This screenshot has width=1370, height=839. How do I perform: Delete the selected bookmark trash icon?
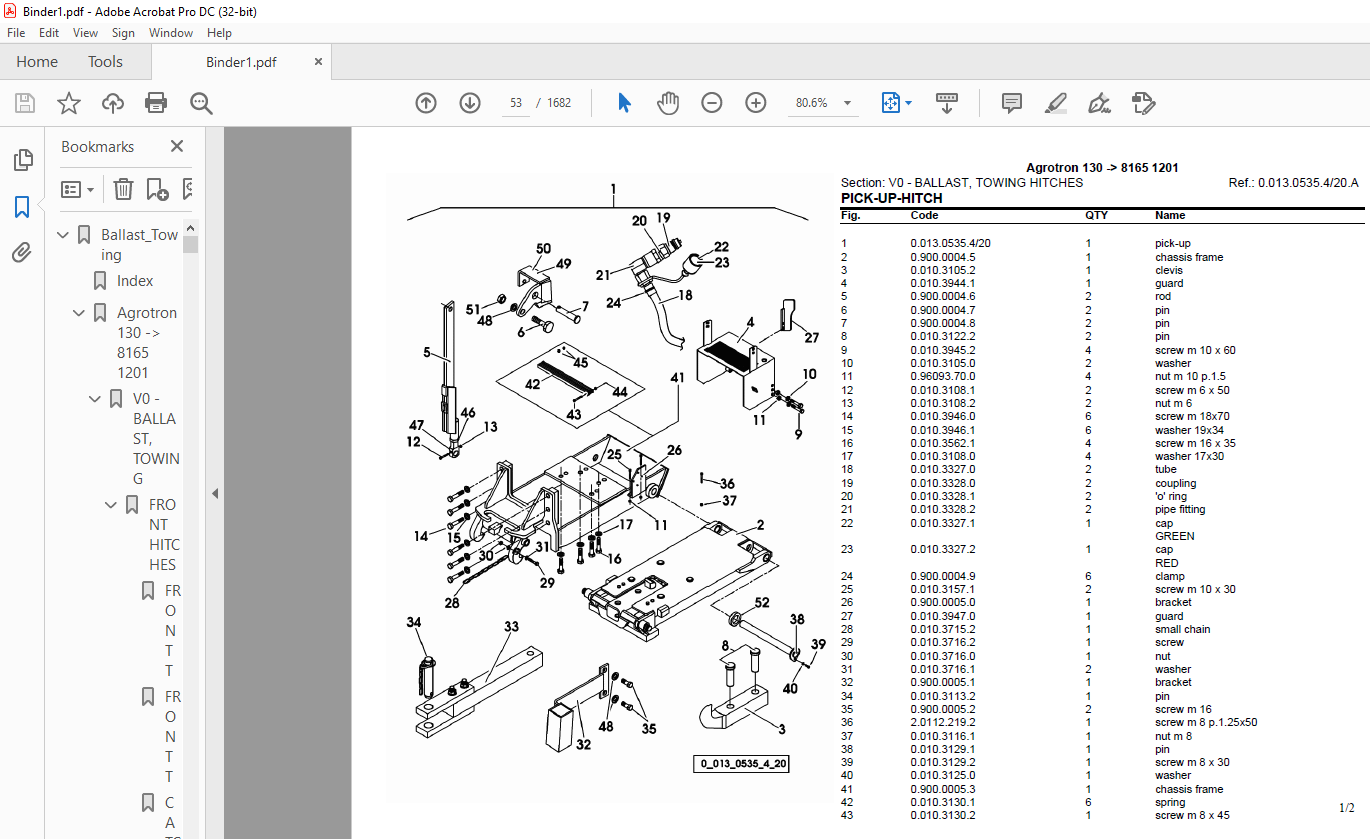pyautogui.click(x=123, y=189)
